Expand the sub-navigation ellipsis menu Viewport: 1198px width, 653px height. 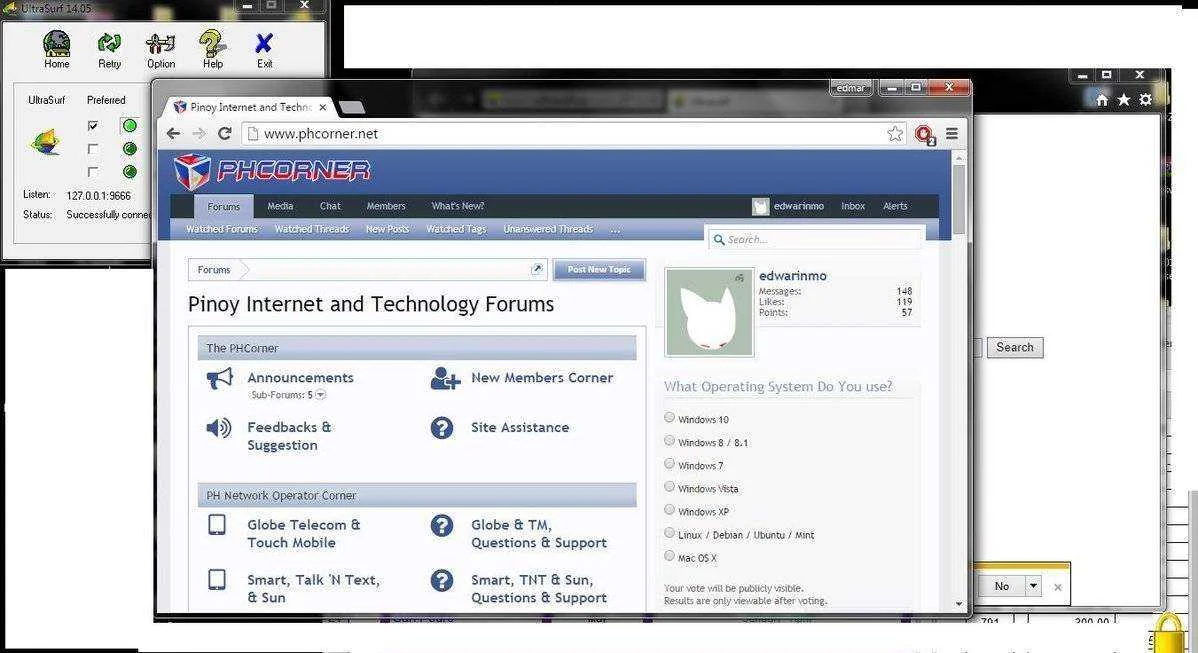[x=616, y=229]
